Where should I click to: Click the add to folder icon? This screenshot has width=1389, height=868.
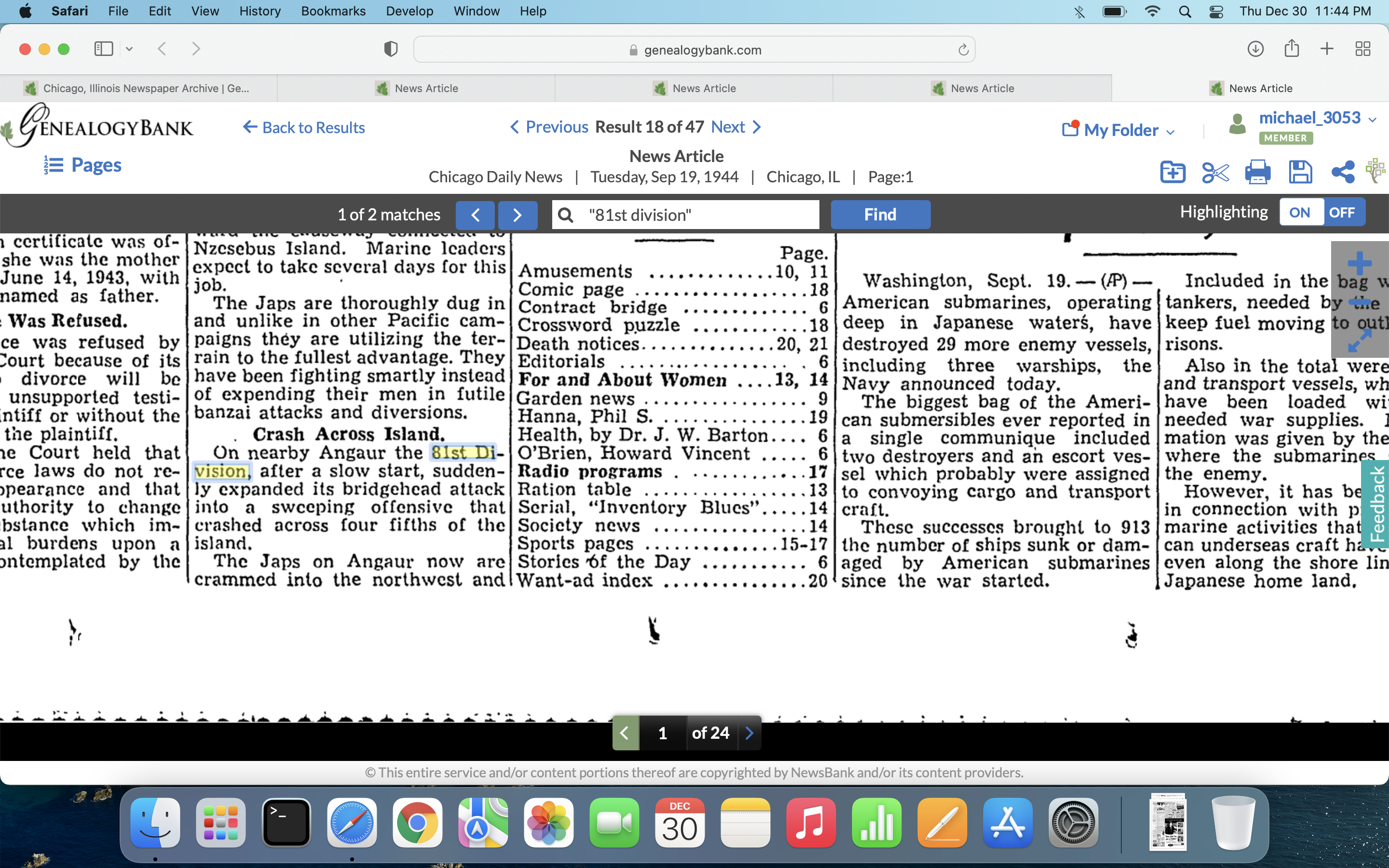click(x=1172, y=172)
